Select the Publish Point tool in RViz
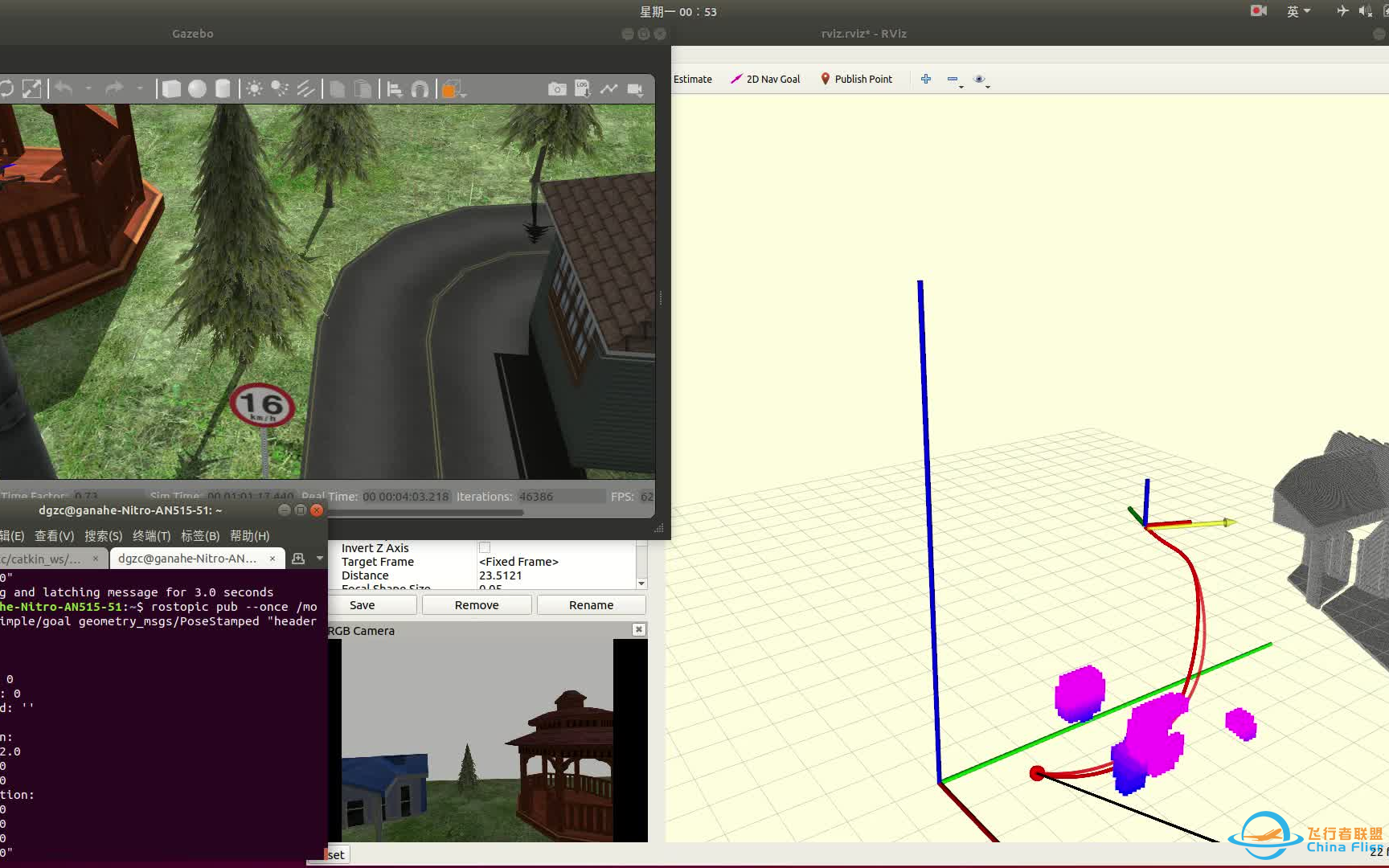The width and height of the screenshot is (1389, 868). 856,79
